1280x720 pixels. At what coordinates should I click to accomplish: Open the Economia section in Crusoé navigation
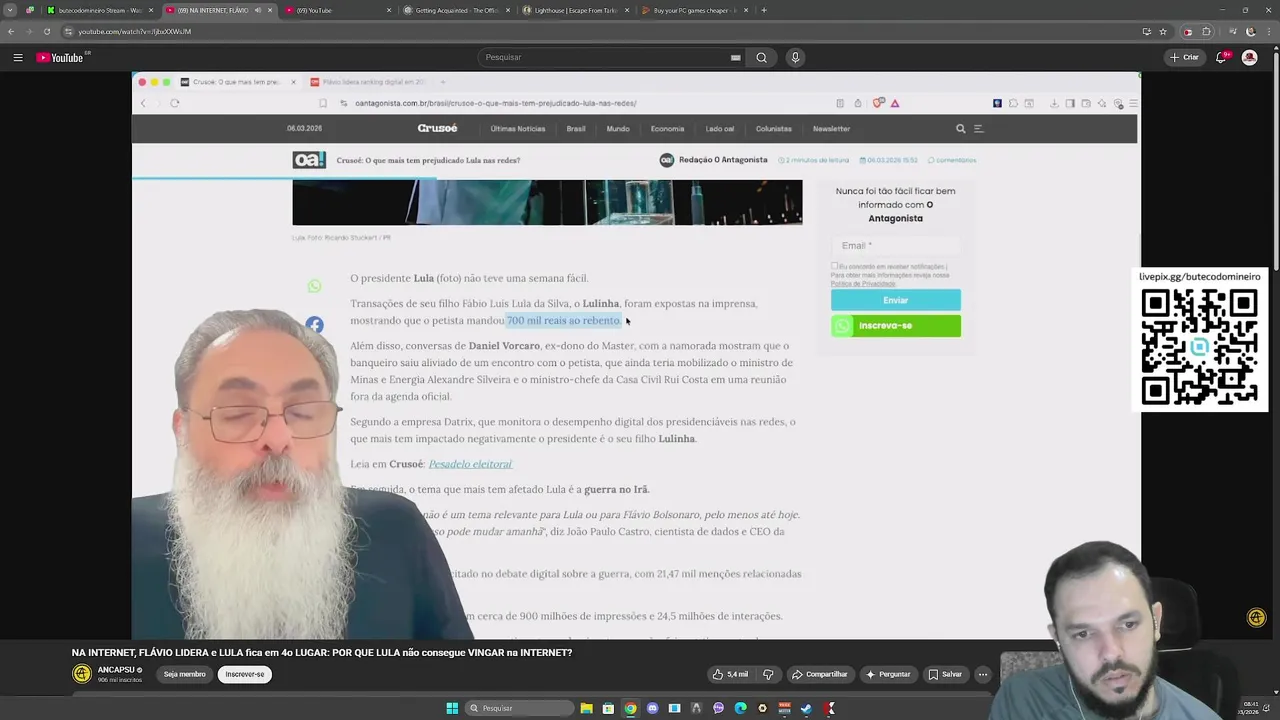[x=667, y=129]
